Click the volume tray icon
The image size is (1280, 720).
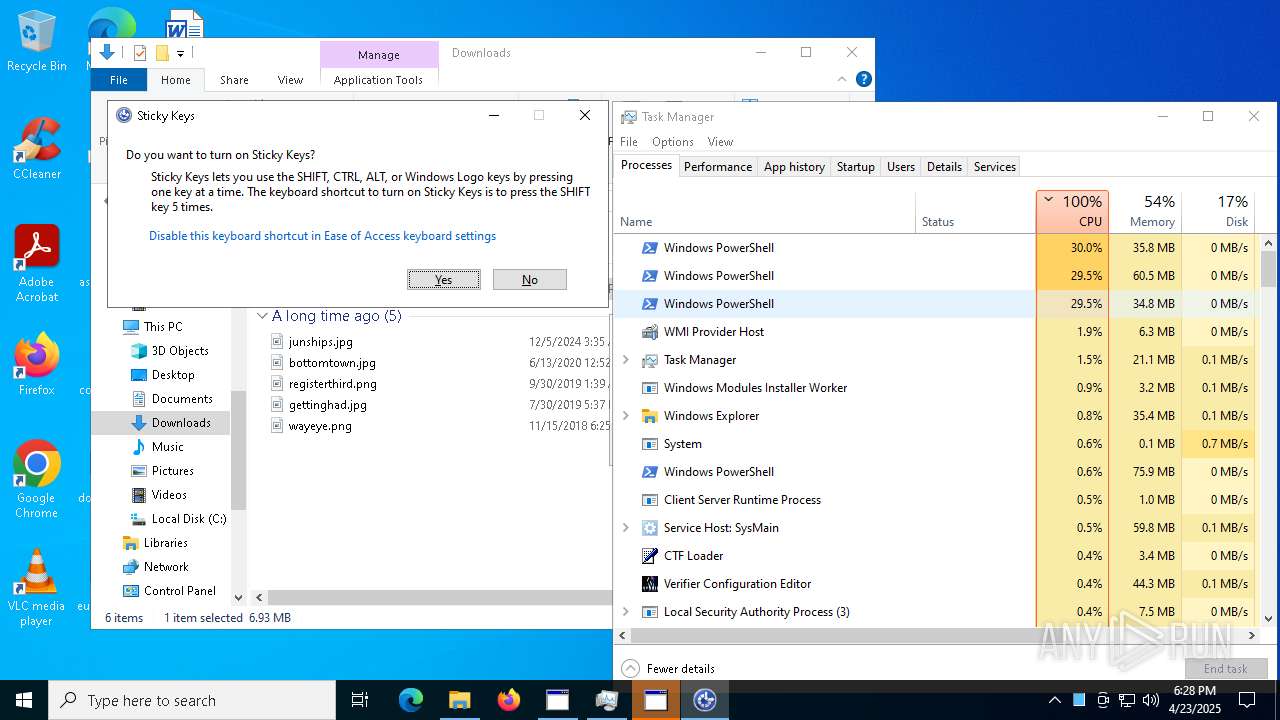1150,700
